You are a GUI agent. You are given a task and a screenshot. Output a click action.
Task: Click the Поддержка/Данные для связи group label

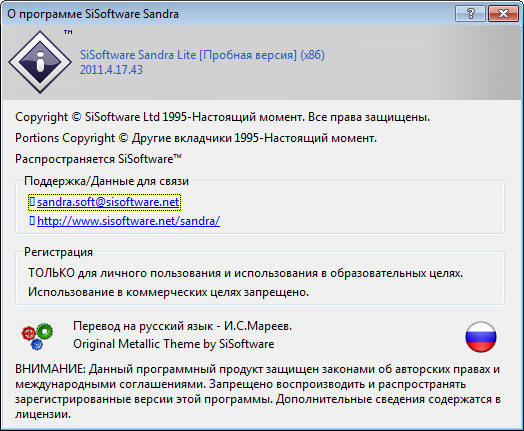click(107, 181)
